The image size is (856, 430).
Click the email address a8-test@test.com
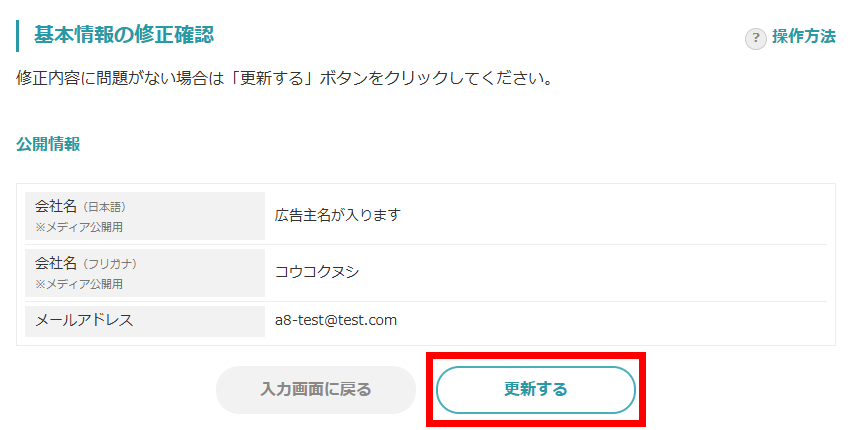pos(336,320)
